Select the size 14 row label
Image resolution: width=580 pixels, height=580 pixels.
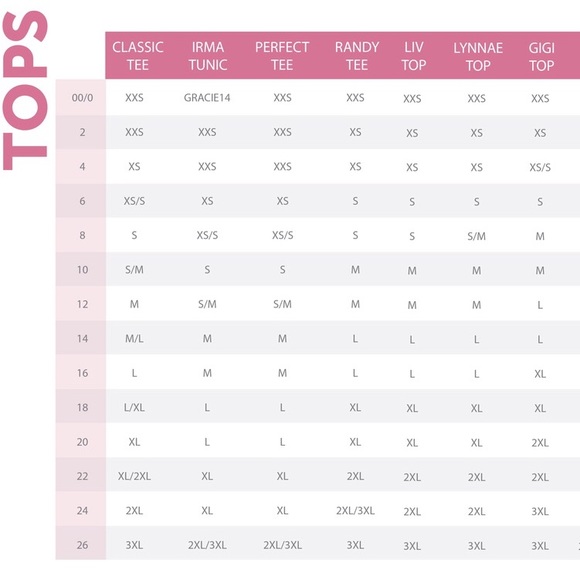82,338
